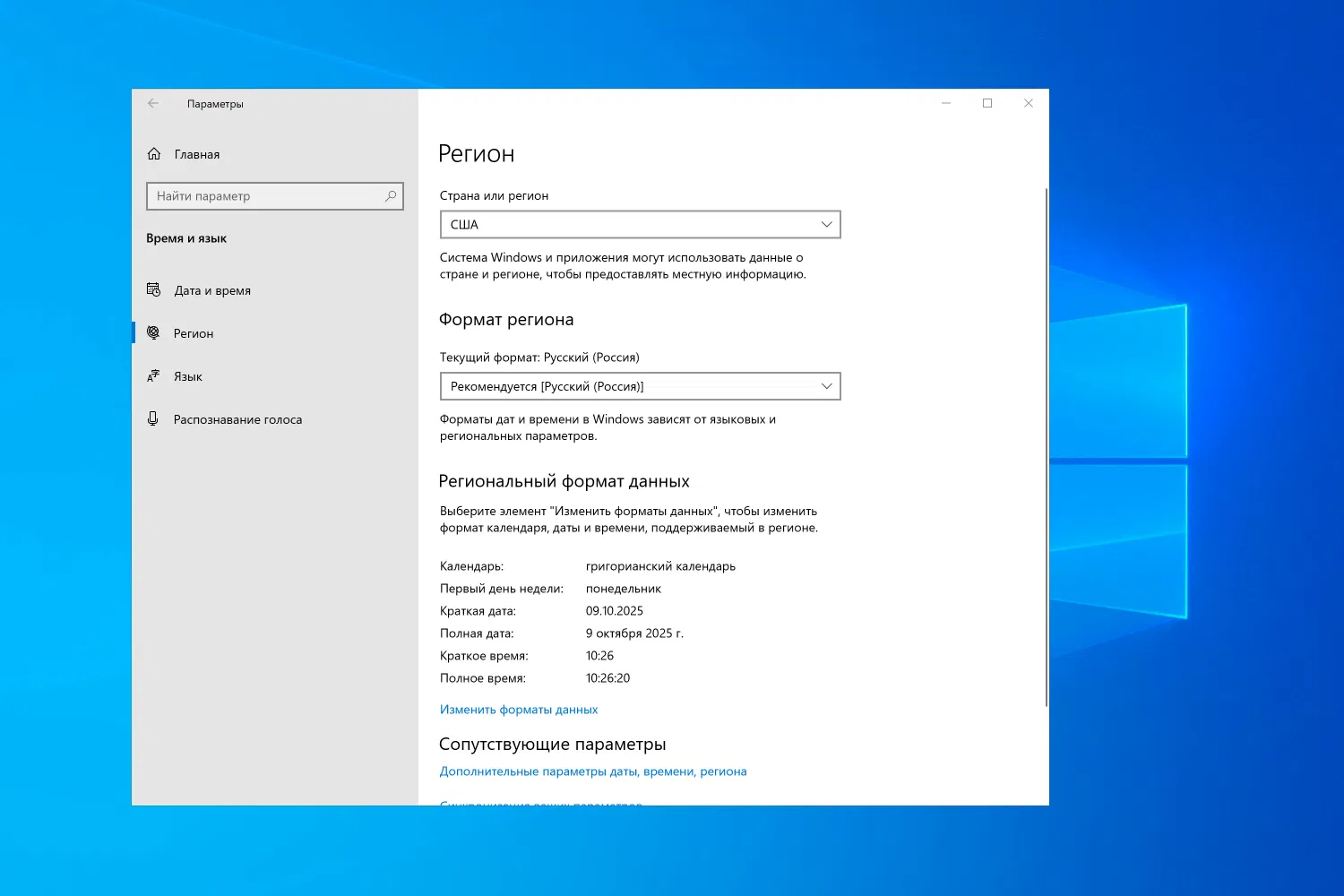Image resolution: width=1344 pixels, height=896 pixels.
Task: Click the Распознавание голоса microphone icon
Action: pyautogui.click(x=153, y=418)
